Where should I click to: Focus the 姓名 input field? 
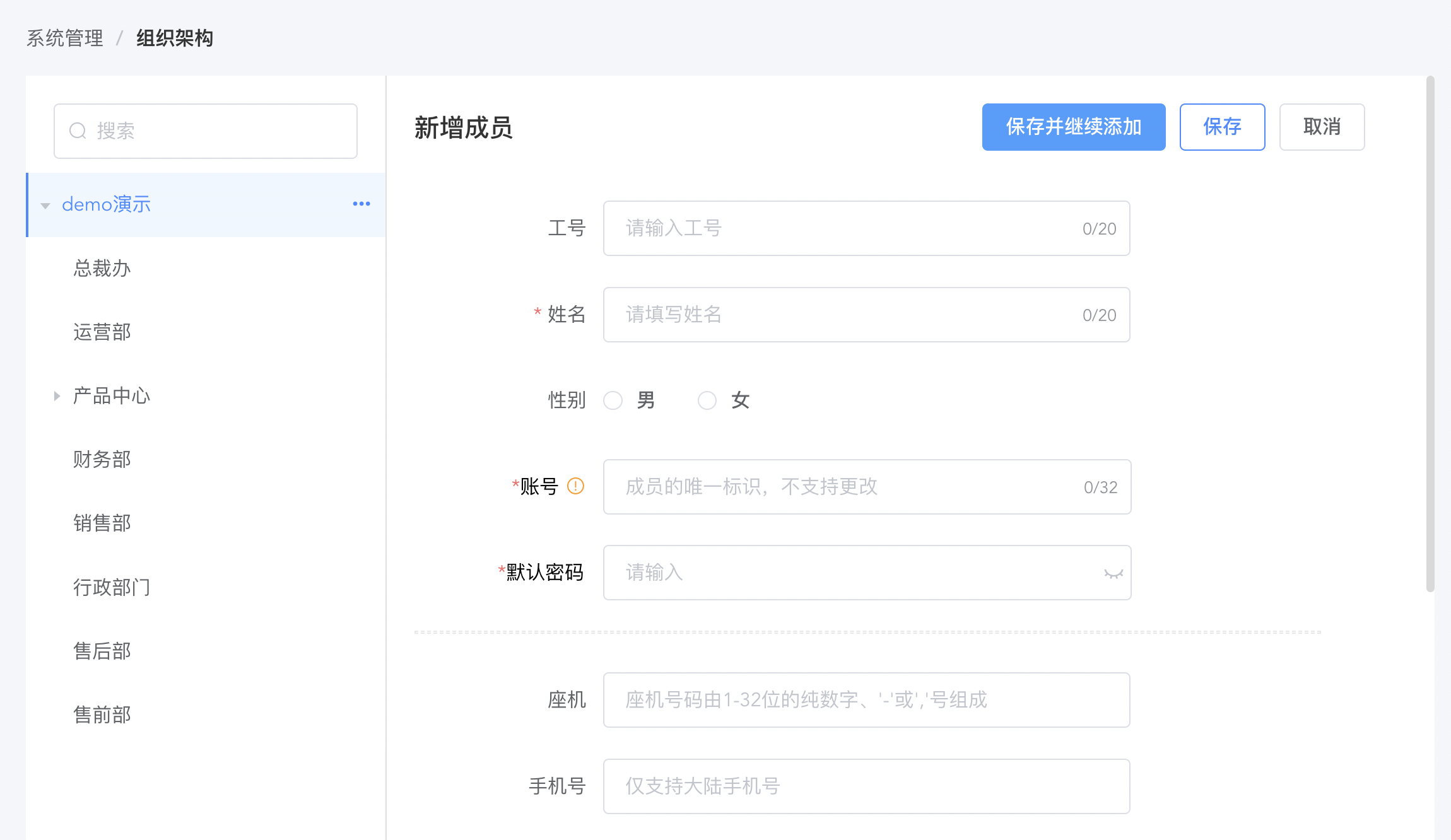point(866,315)
